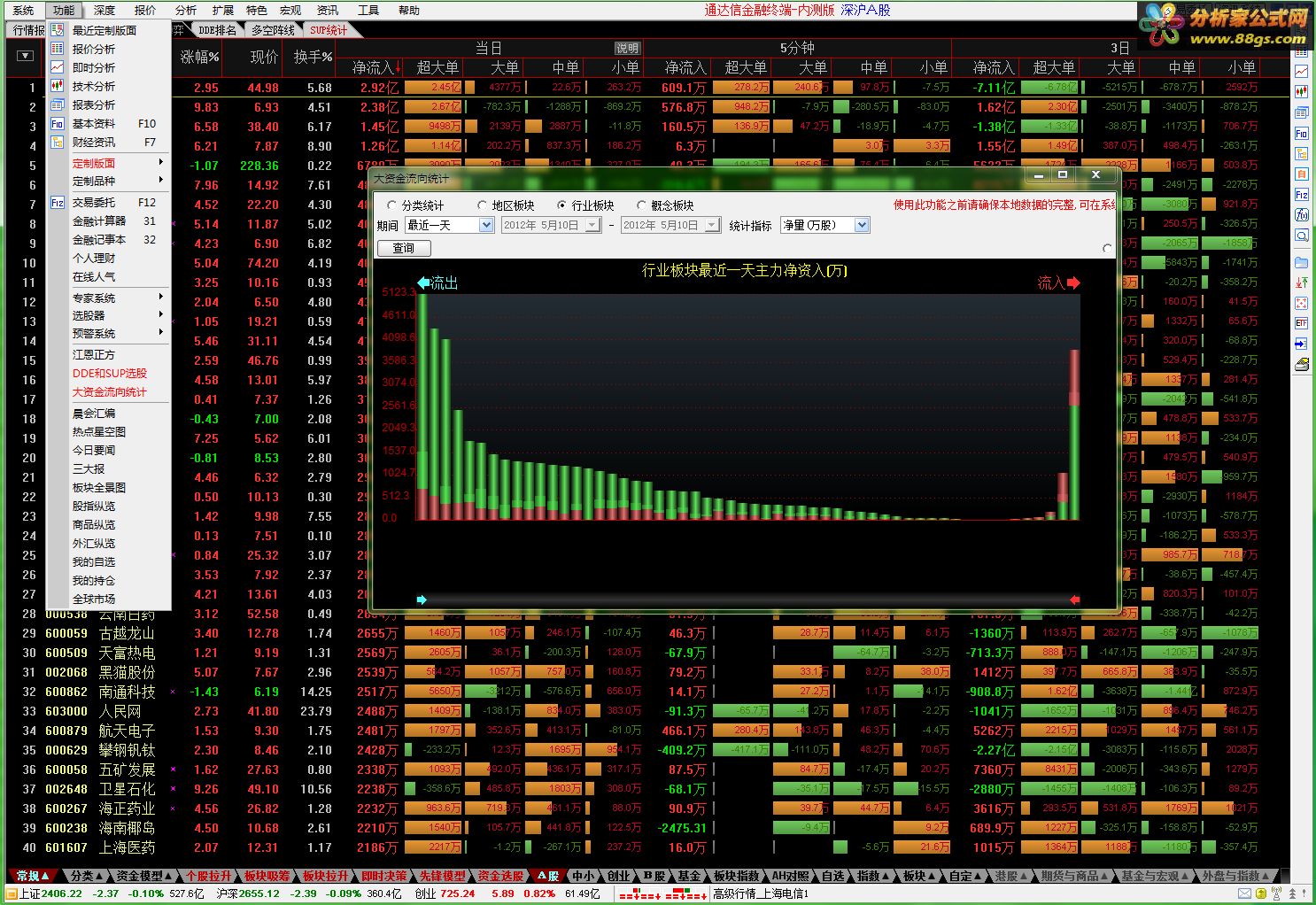Switch to the DDE排名 tab
Screen dimensions: 1316x905
[x=217, y=30]
